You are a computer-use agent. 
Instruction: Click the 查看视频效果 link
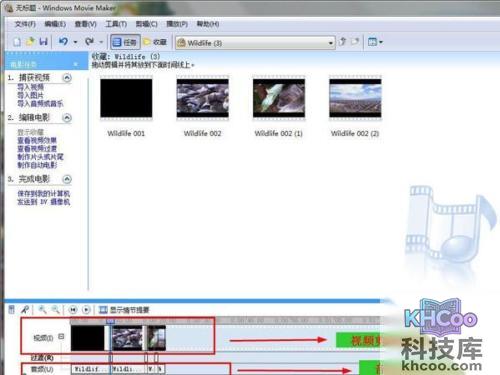tap(37, 140)
